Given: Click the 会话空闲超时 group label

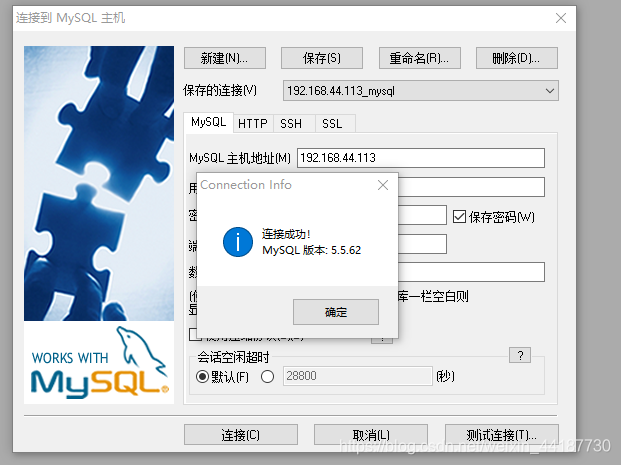Looking at the screenshot, I should (x=233, y=357).
